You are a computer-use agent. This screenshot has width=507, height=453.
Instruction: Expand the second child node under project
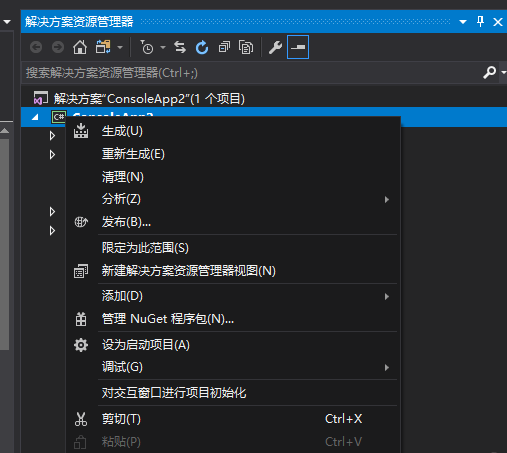coord(52,154)
